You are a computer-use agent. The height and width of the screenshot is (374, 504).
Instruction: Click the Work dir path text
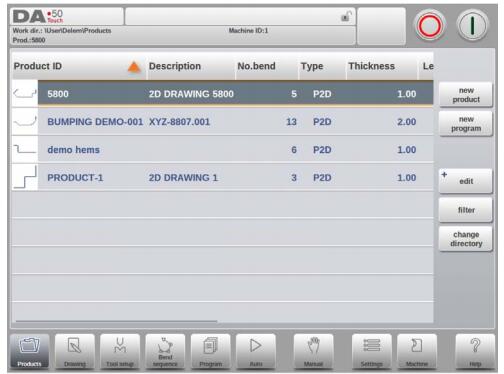tap(62, 31)
